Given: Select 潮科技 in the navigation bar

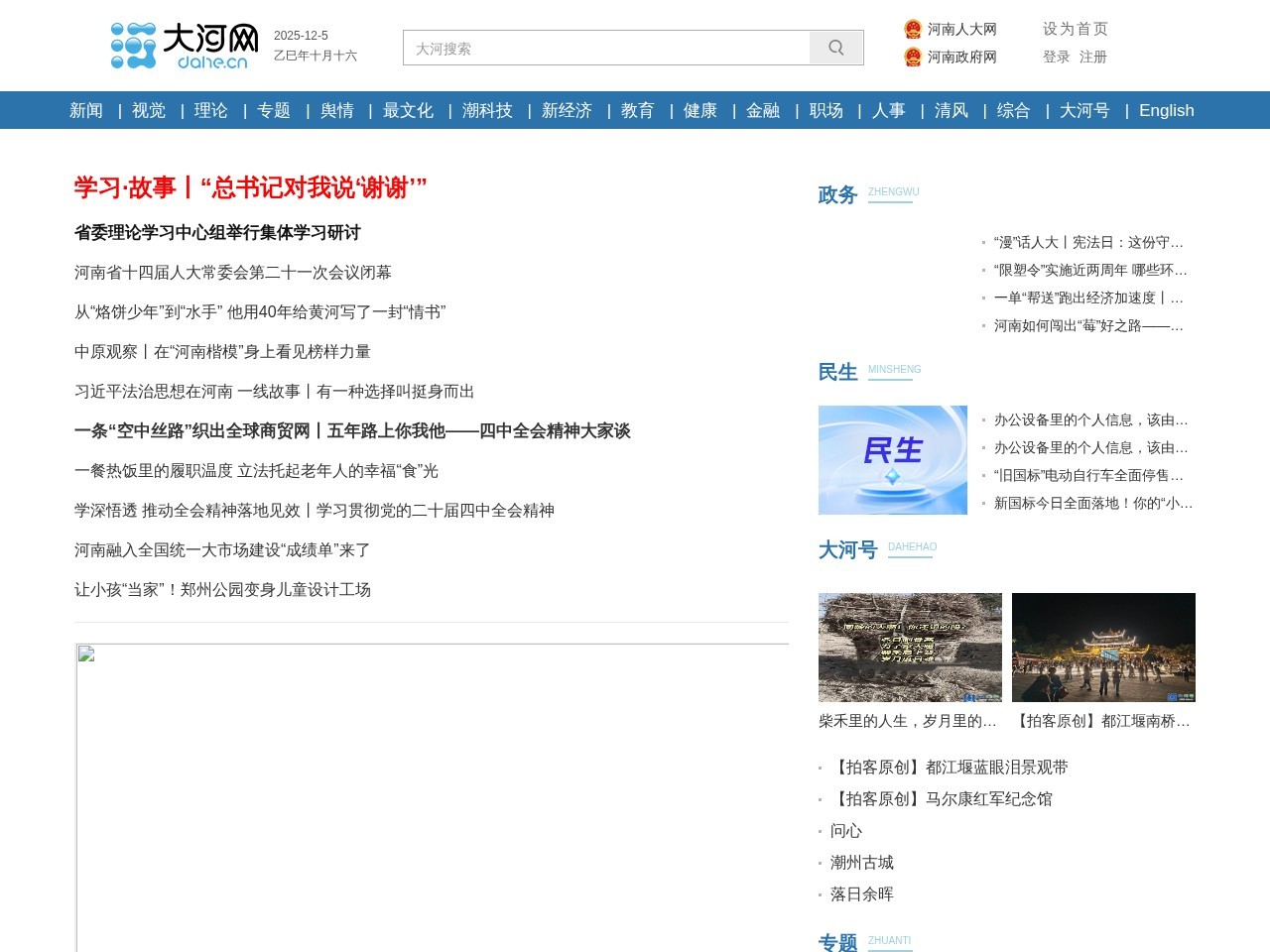Looking at the screenshot, I should pos(486,111).
